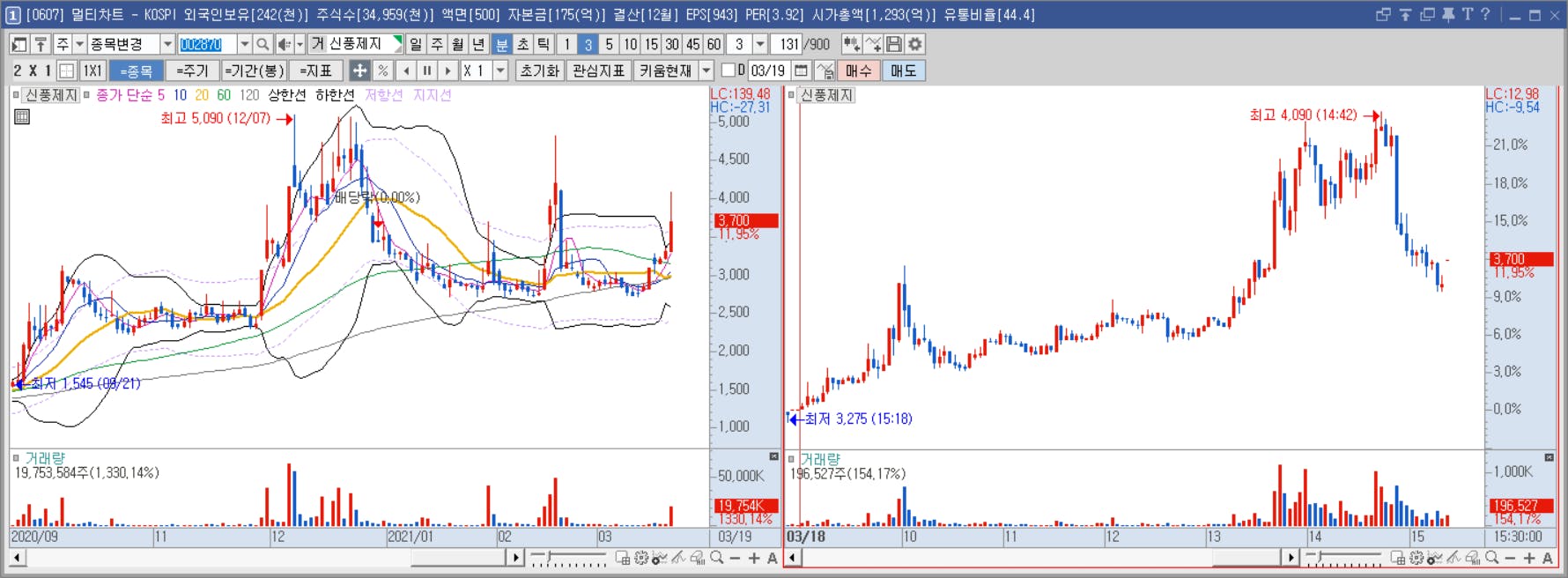
Task: Open the sound option dropdown arrow
Action: pyautogui.click(x=300, y=44)
